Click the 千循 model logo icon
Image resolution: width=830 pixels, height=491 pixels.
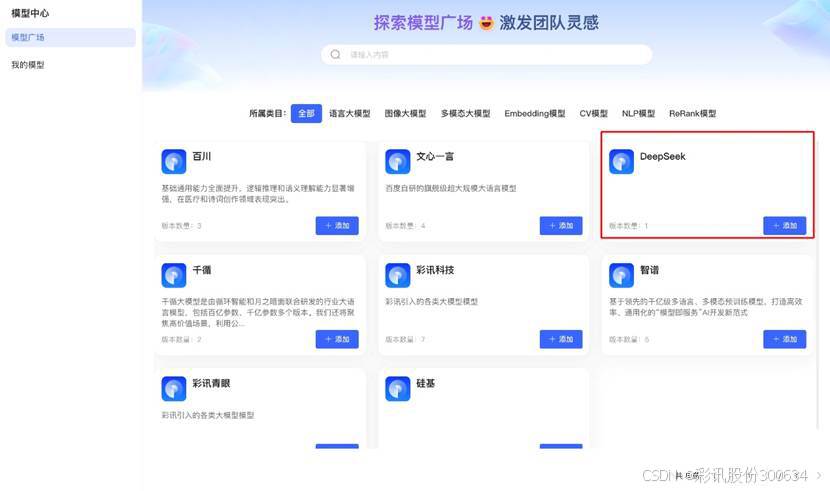pos(174,275)
